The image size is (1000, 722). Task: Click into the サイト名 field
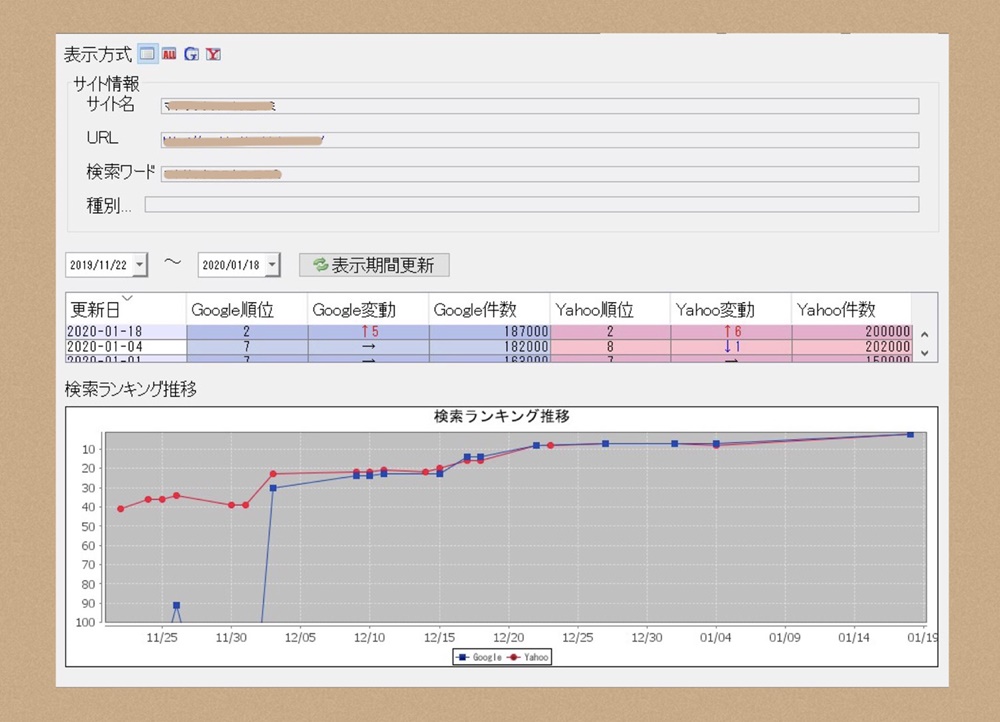(540, 106)
